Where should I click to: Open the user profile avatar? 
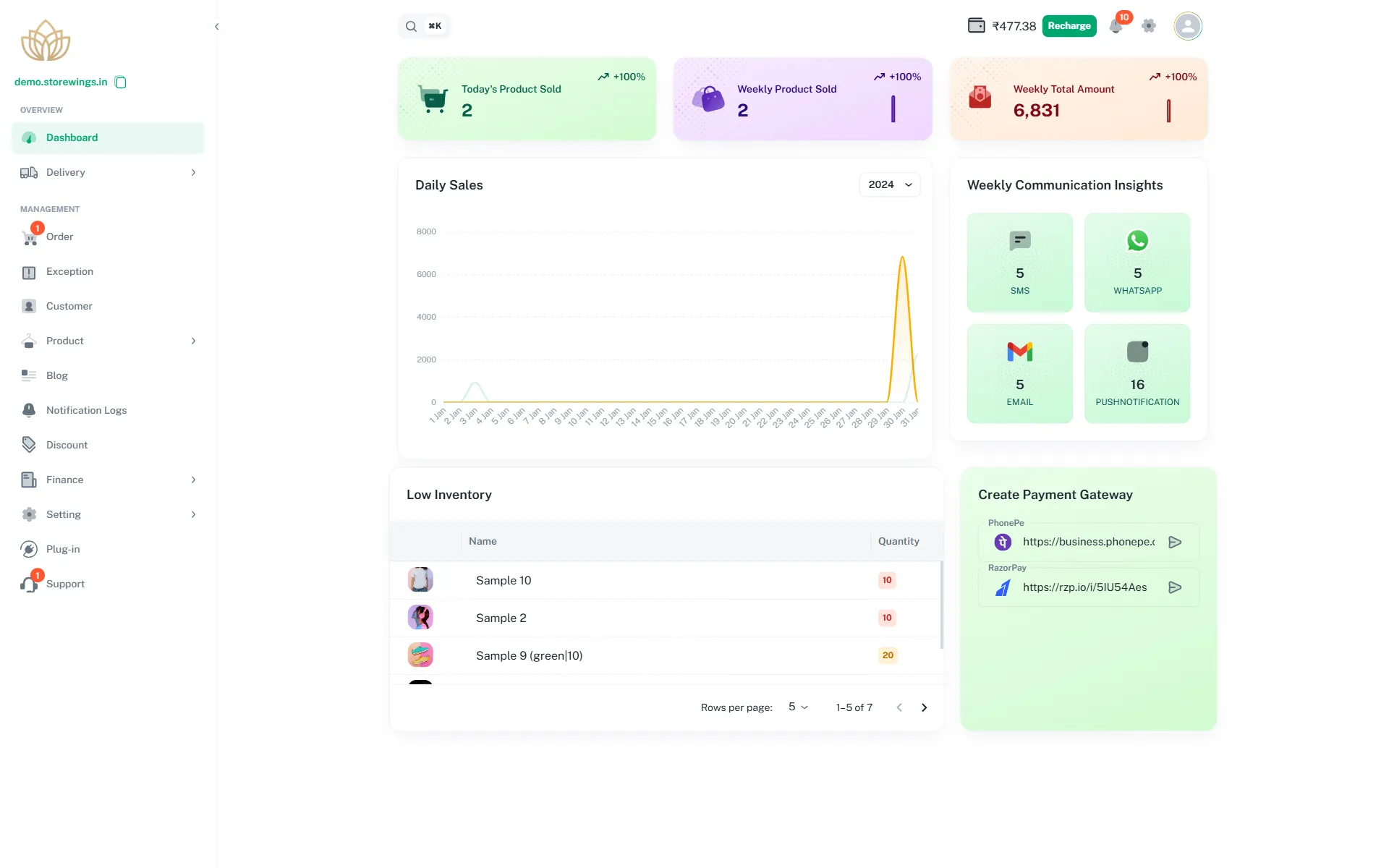1188,26
